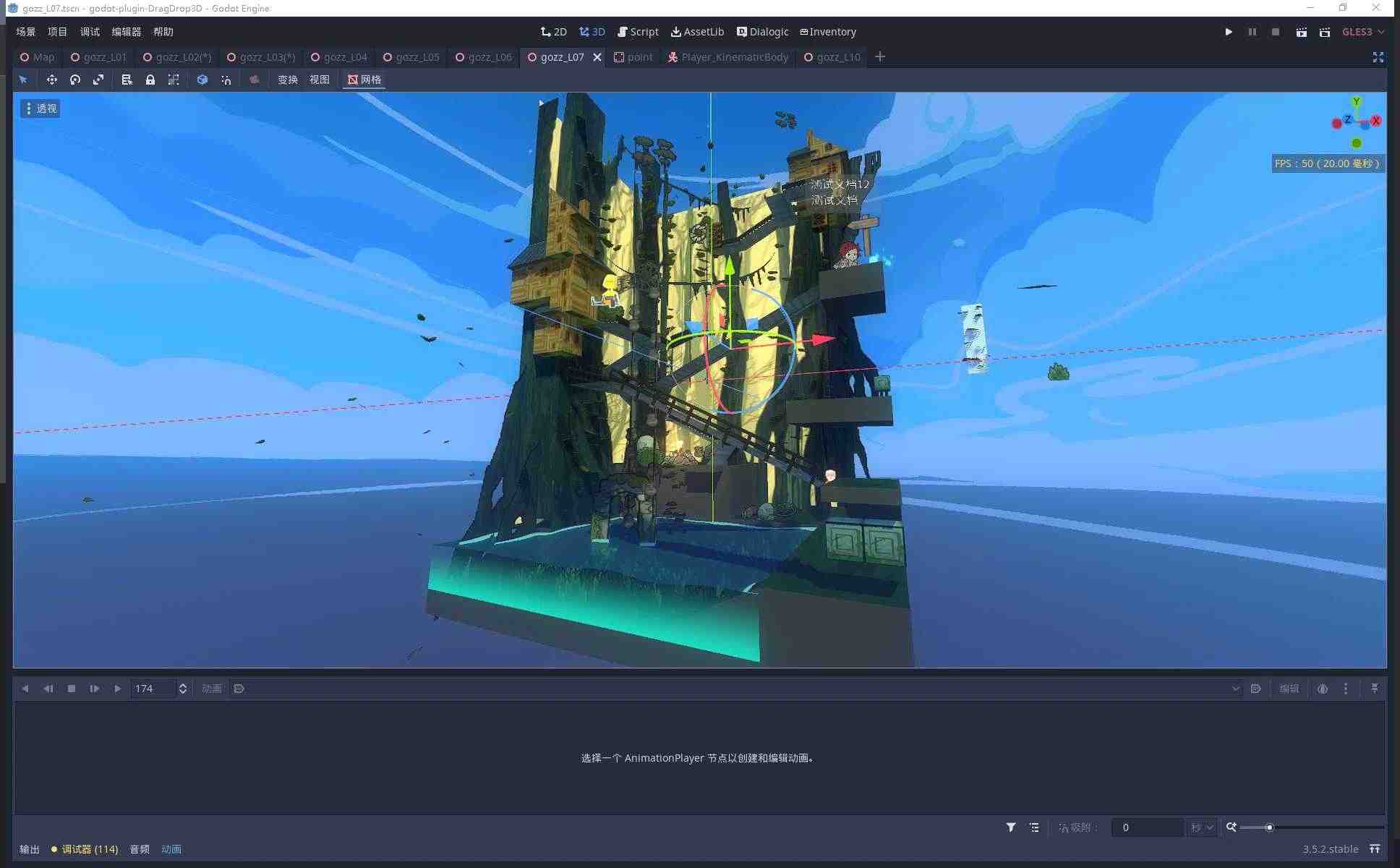This screenshot has width=1400, height=868.
Task: Open the 透视 perspective view menu
Action: click(x=40, y=109)
